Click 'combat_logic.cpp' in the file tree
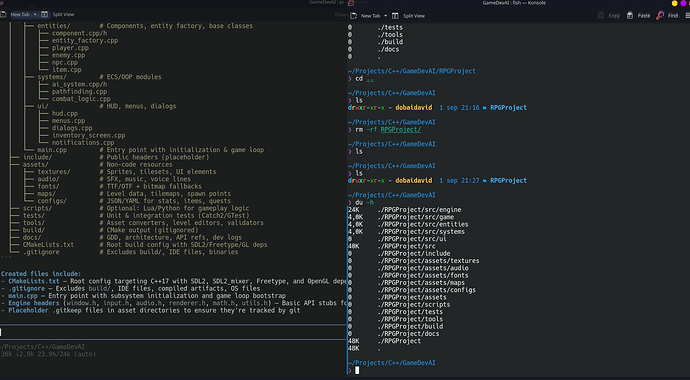 (81, 99)
